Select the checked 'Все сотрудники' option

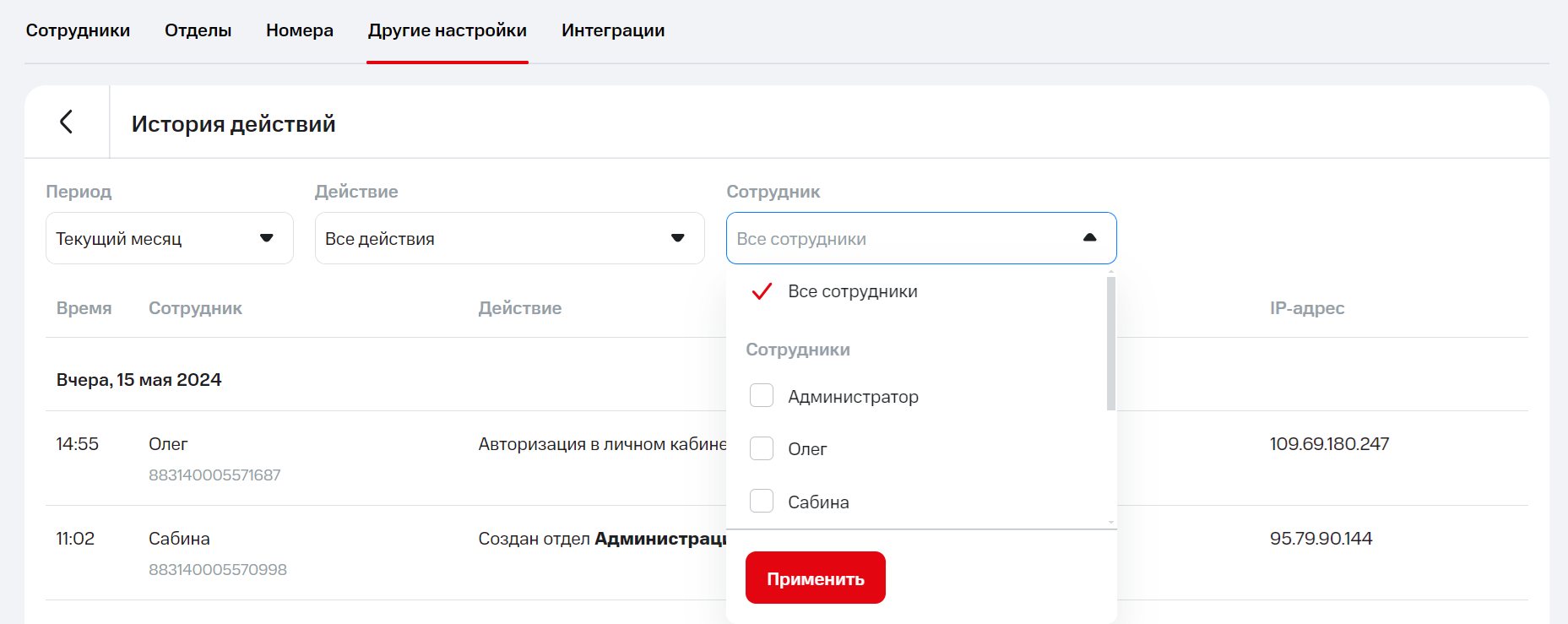pos(851,291)
